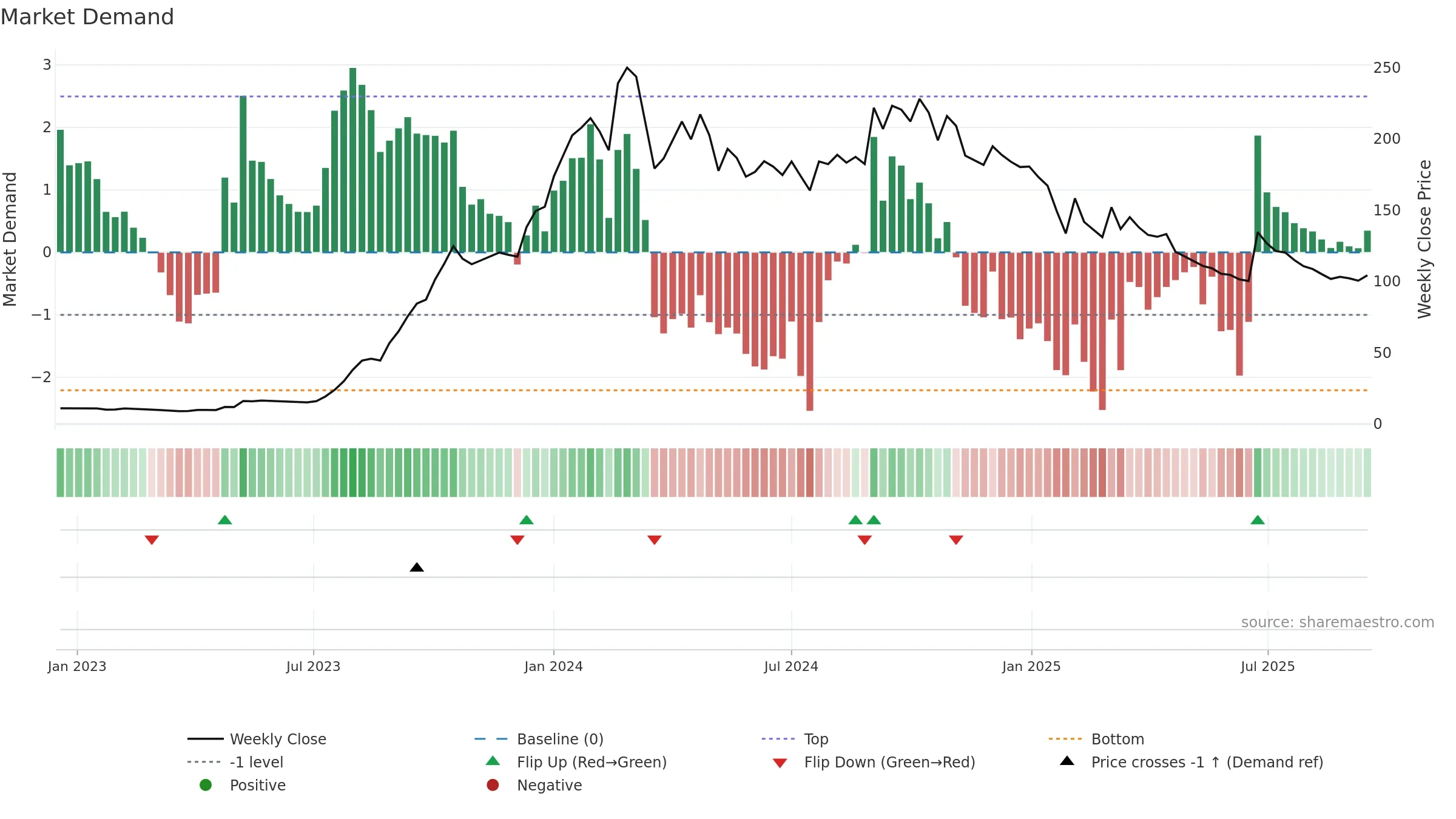Click the black triangle icon in legend
The height and width of the screenshot is (819, 1456).
pyautogui.click(x=1067, y=761)
